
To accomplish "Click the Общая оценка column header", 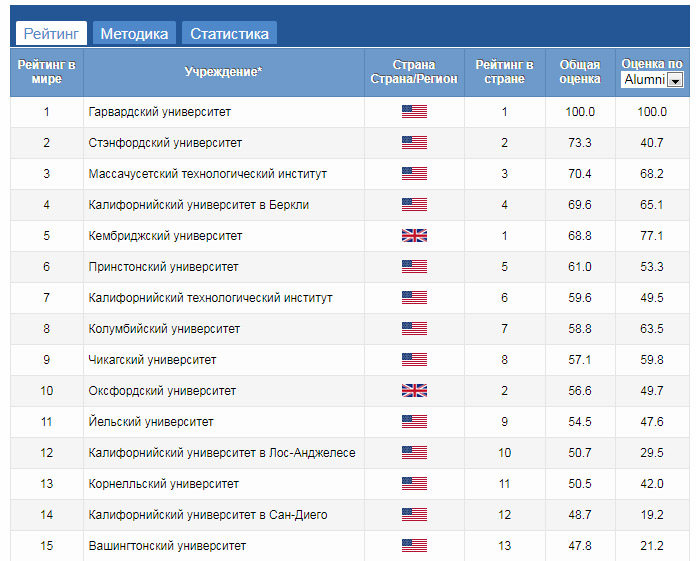I will point(580,72).
